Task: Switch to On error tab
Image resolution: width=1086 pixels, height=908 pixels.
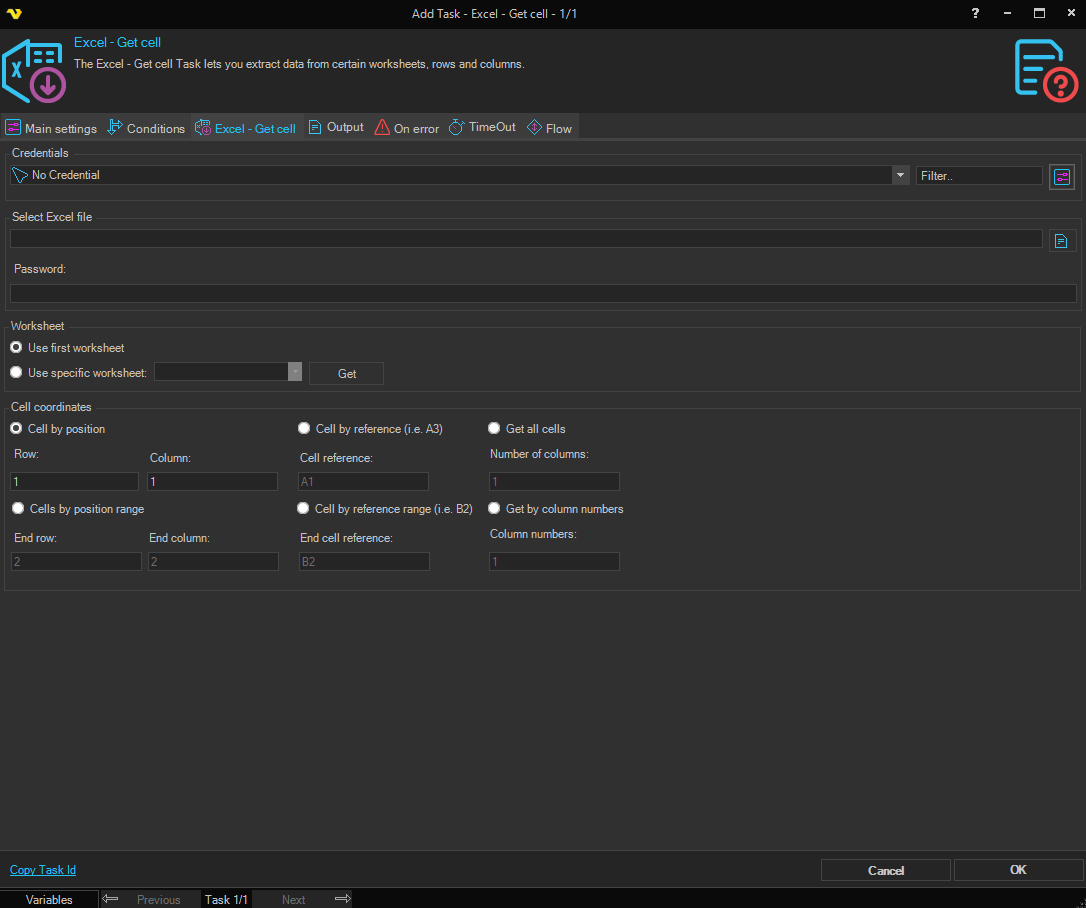Action: click(x=407, y=128)
